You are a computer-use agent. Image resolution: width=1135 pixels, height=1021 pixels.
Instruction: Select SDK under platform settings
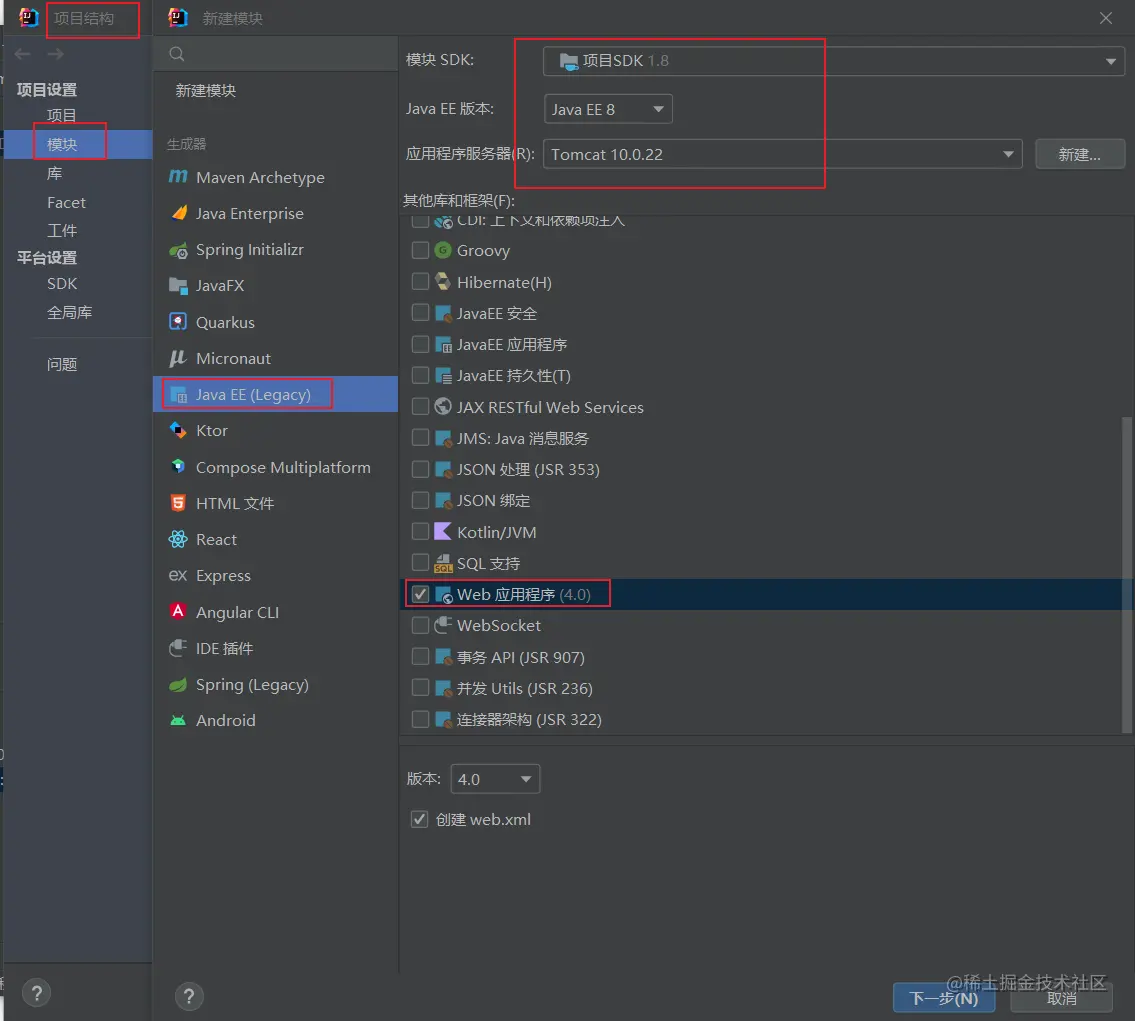pyautogui.click(x=62, y=284)
